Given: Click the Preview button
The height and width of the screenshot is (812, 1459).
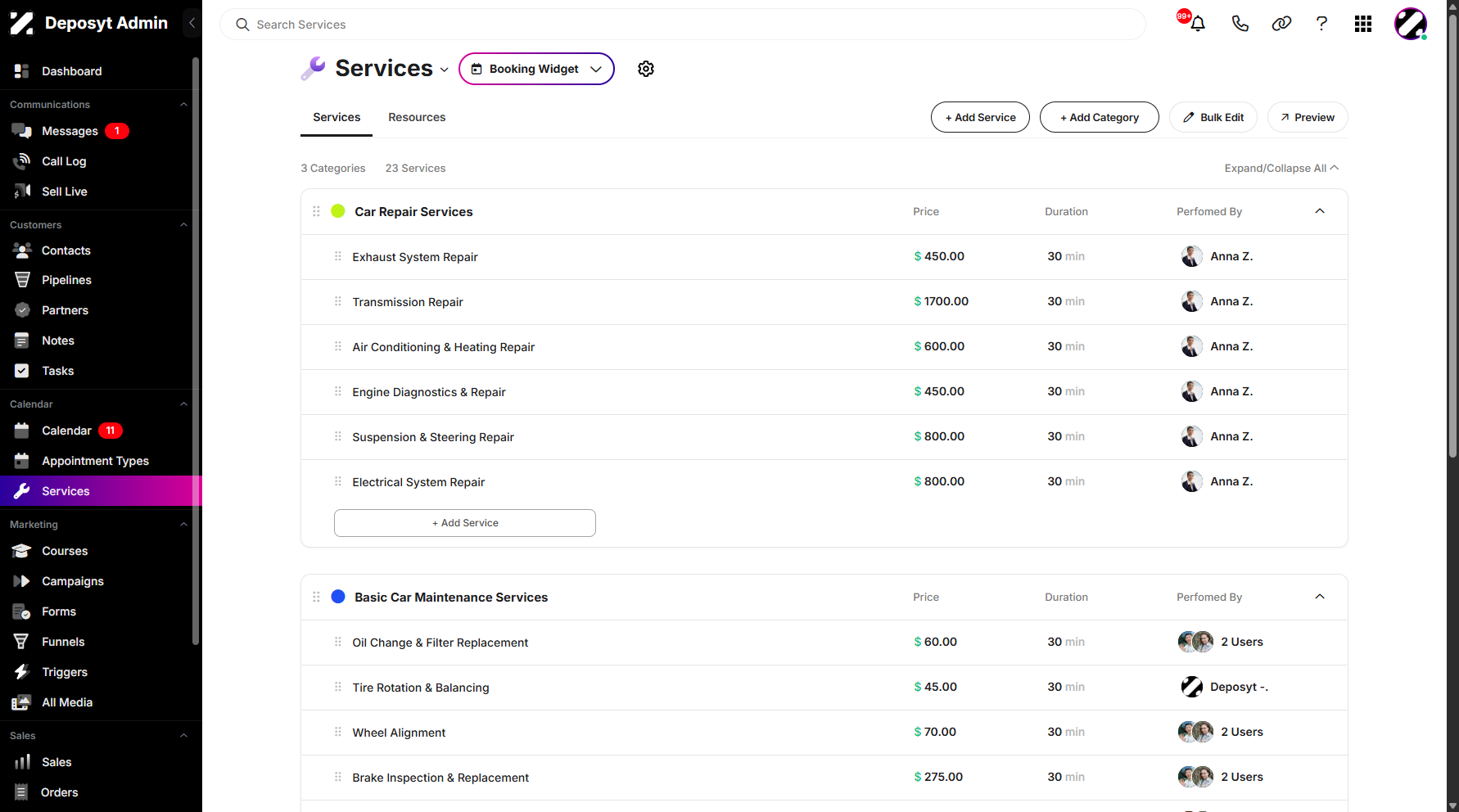Looking at the screenshot, I should [x=1308, y=117].
